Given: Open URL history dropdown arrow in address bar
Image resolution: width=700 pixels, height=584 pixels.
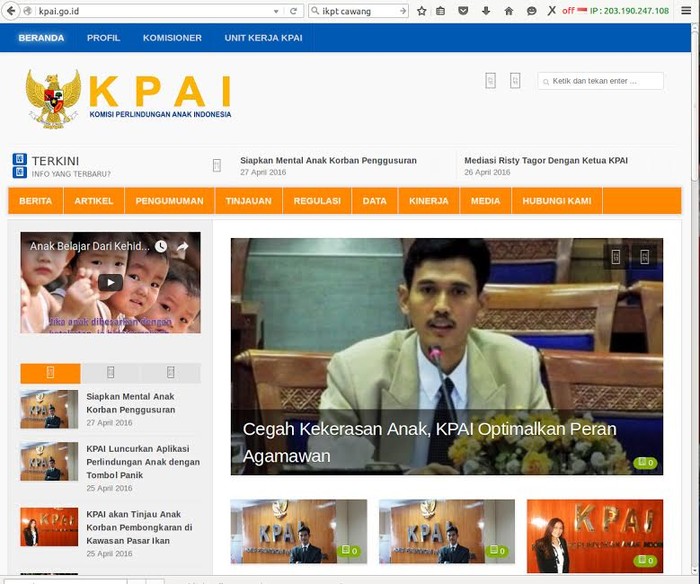Looking at the screenshot, I should (x=276, y=11).
